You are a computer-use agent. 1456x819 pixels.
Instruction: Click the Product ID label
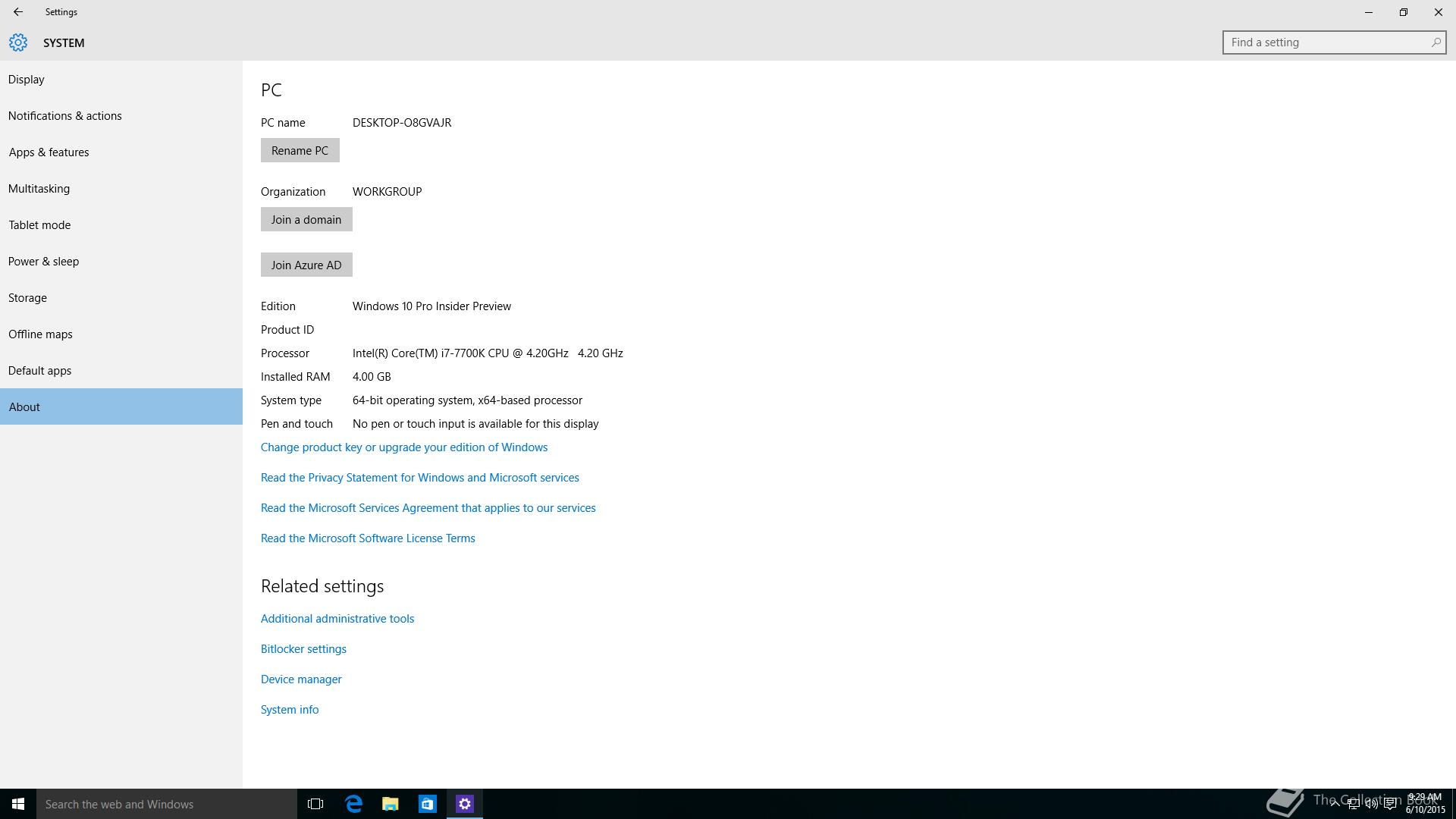click(287, 330)
